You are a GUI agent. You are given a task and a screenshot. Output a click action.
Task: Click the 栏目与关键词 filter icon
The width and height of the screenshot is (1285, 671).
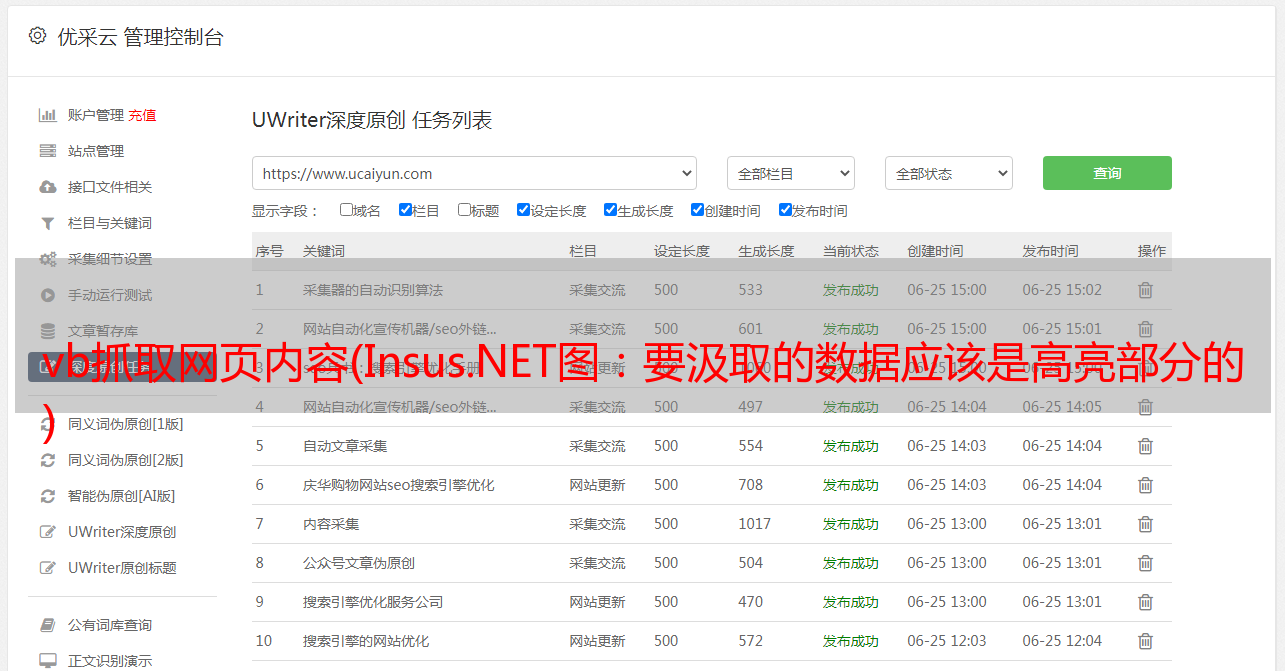(x=47, y=223)
